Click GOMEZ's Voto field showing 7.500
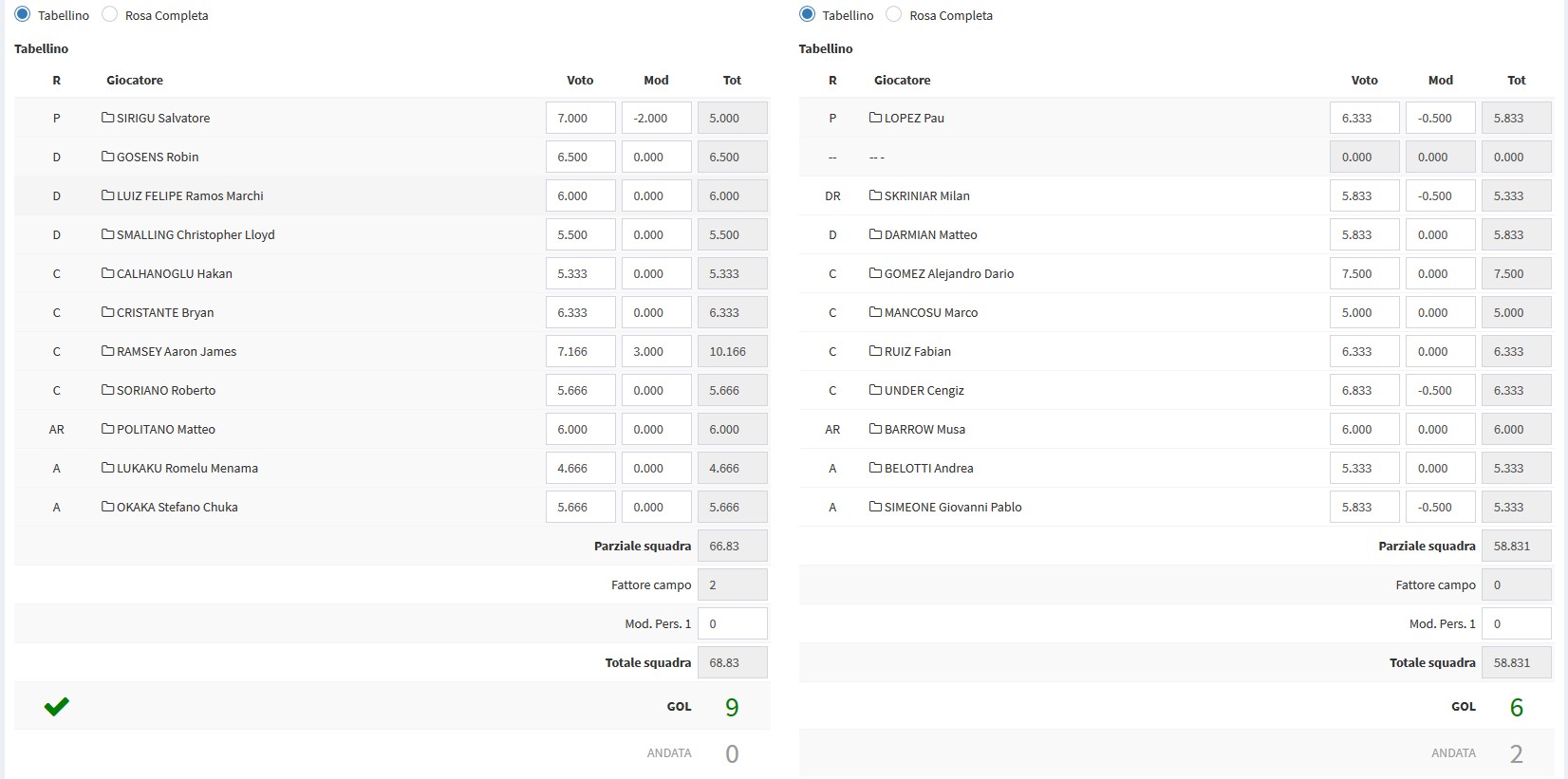The height and width of the screenshot is (779, 1568). click(x=1364, y=273)
